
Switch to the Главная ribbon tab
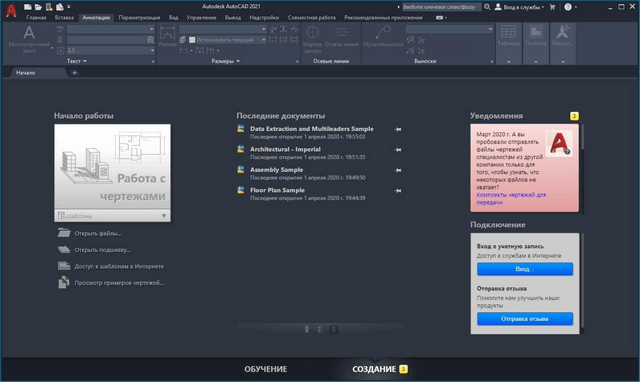click(x=36, y=18)
